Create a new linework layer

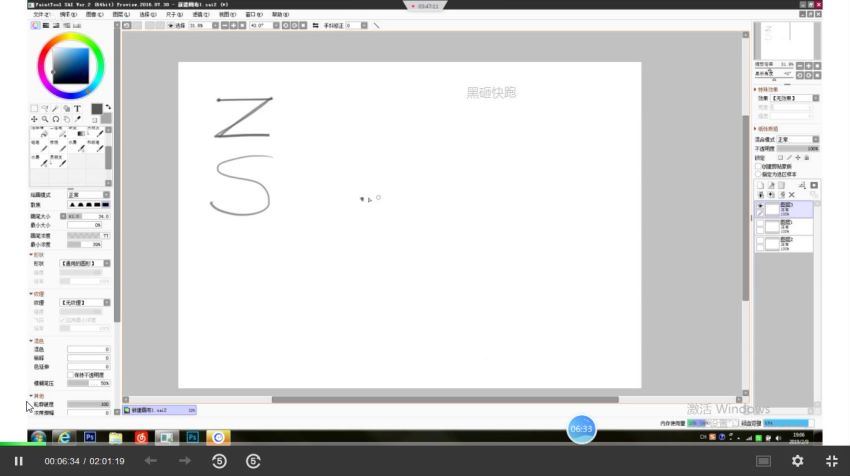click(x=771, y=185)
